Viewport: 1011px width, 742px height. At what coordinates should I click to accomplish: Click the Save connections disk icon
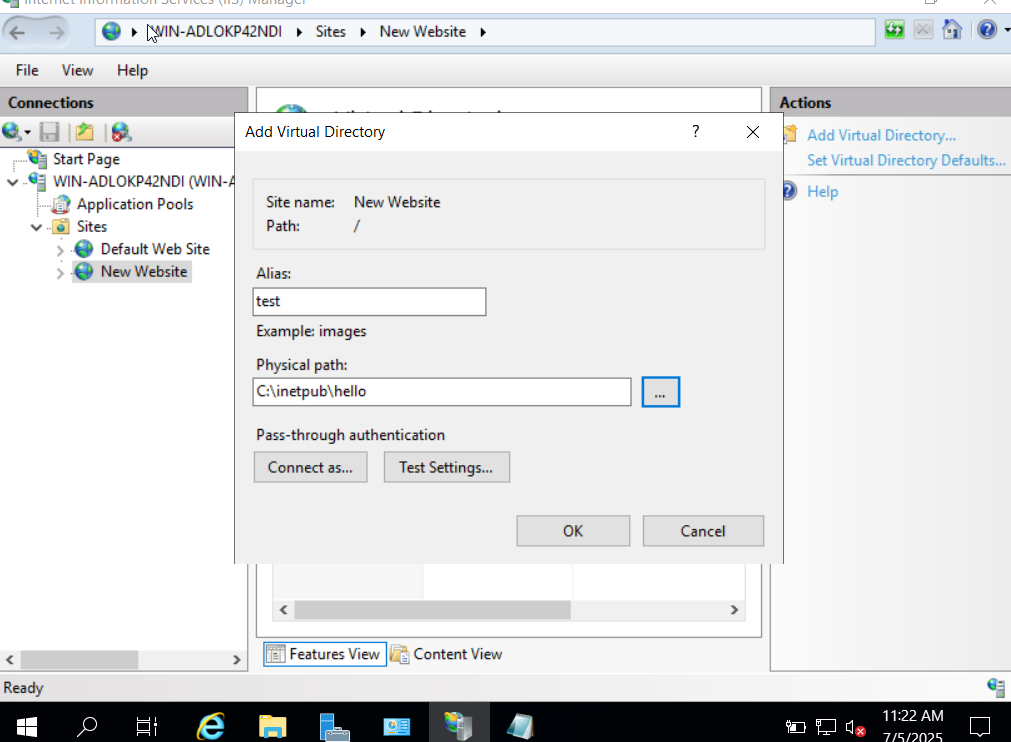click(x=50, y=132)
